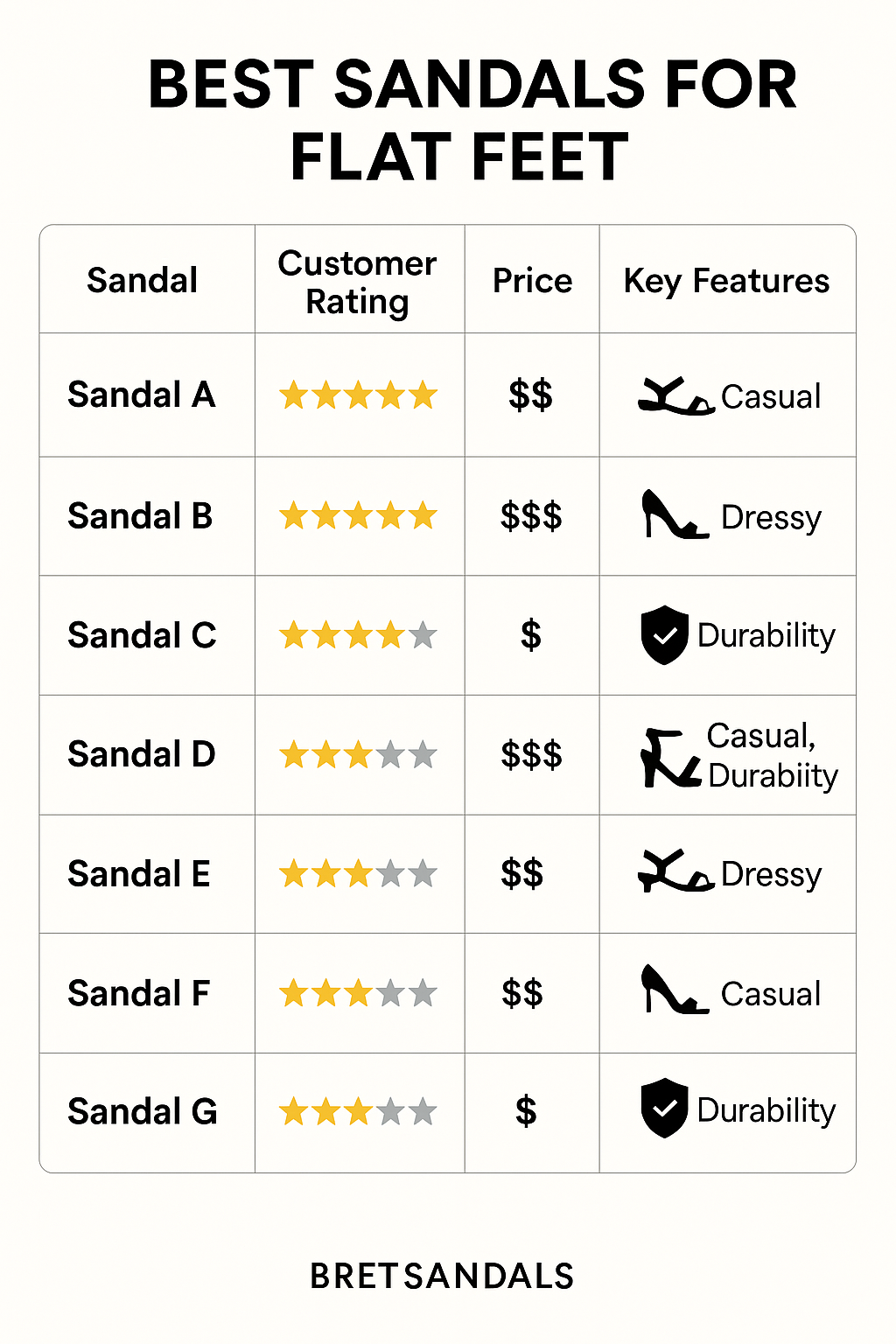
Task: Click the Sandal B triple dollar price
Action: (531, 516)
